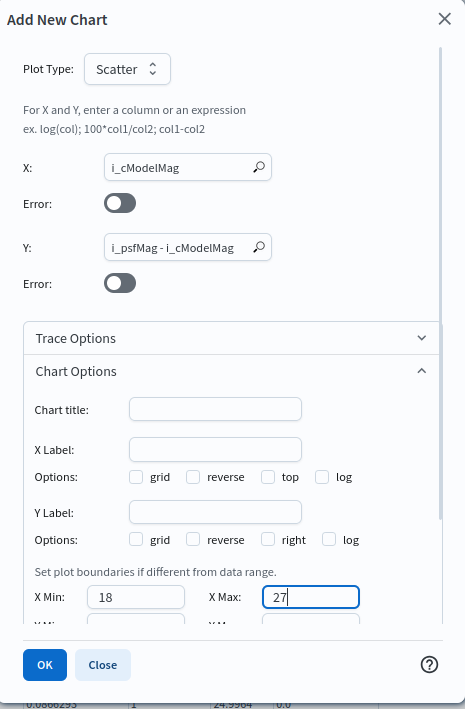
Task: Check the right option for Y axis
Action: pos(268,539)
